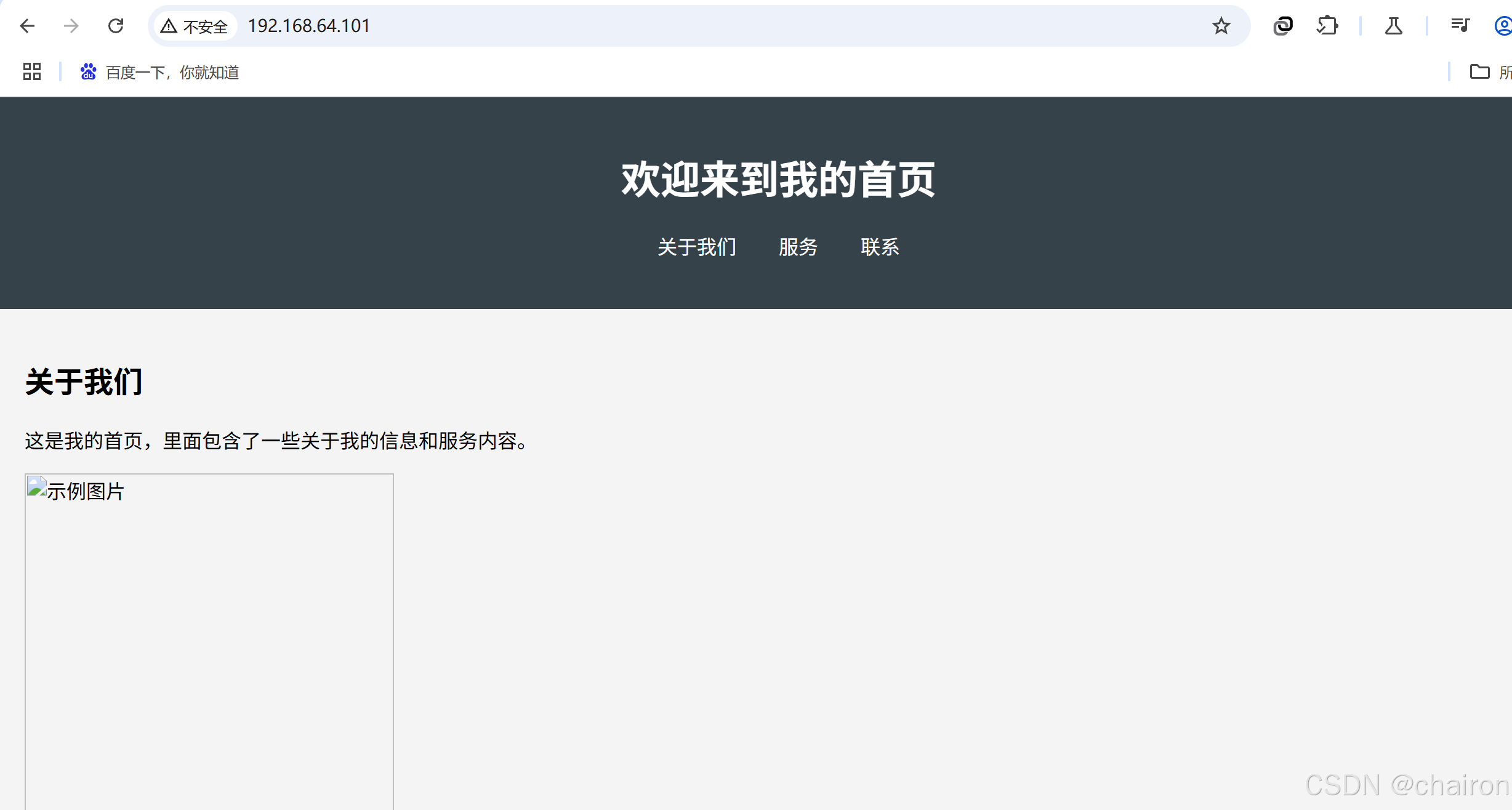
Task: Click the 关于我们 section heading
Action: (84, 382)
